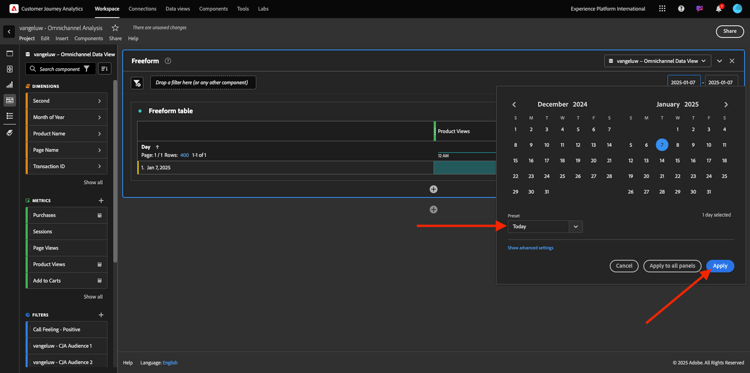Select December 25 in the calendar
Viewport: 750px width, 373px height.
[x=562, y=176]
